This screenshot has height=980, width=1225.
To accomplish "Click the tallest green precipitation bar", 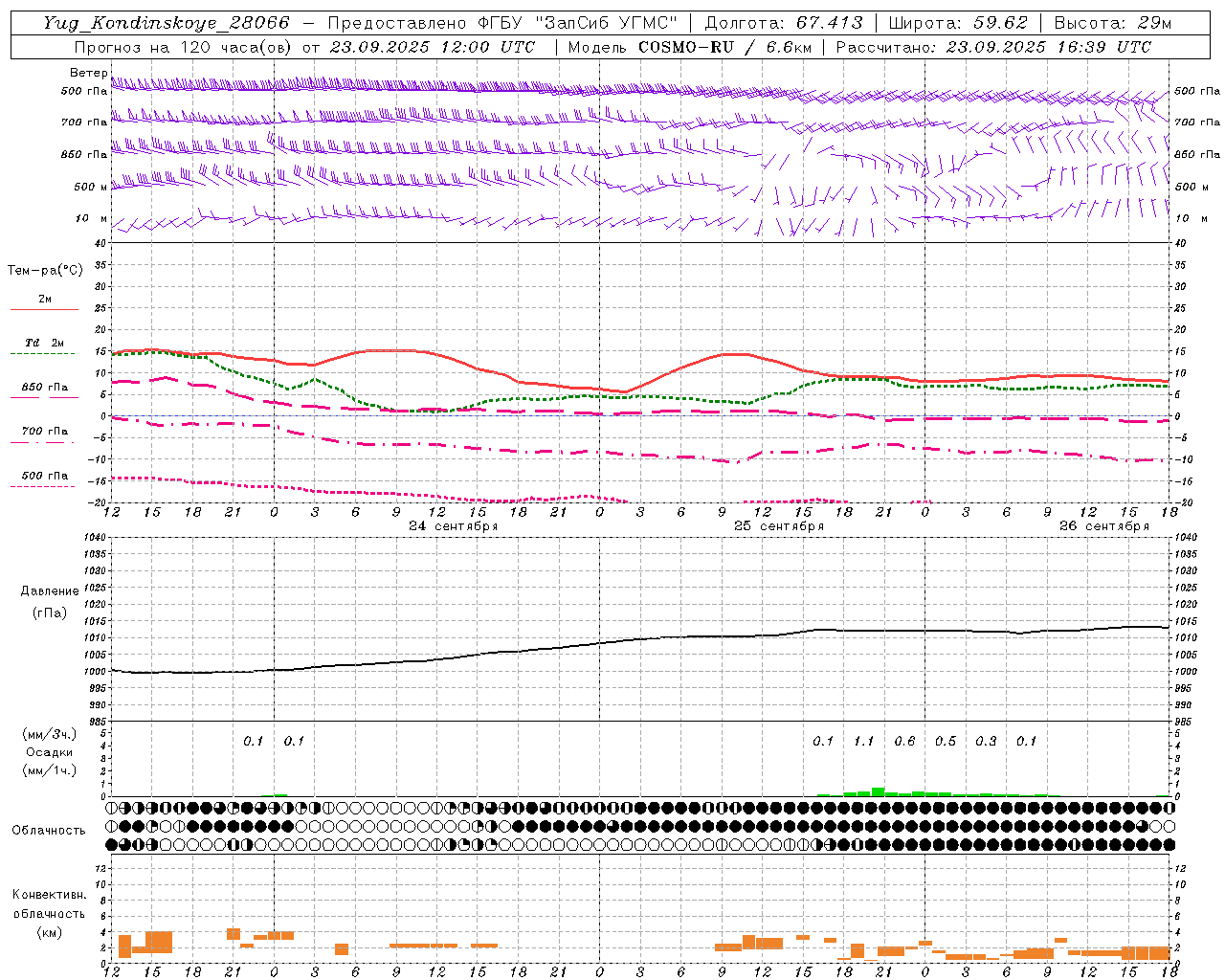I will tap(878, 792).
